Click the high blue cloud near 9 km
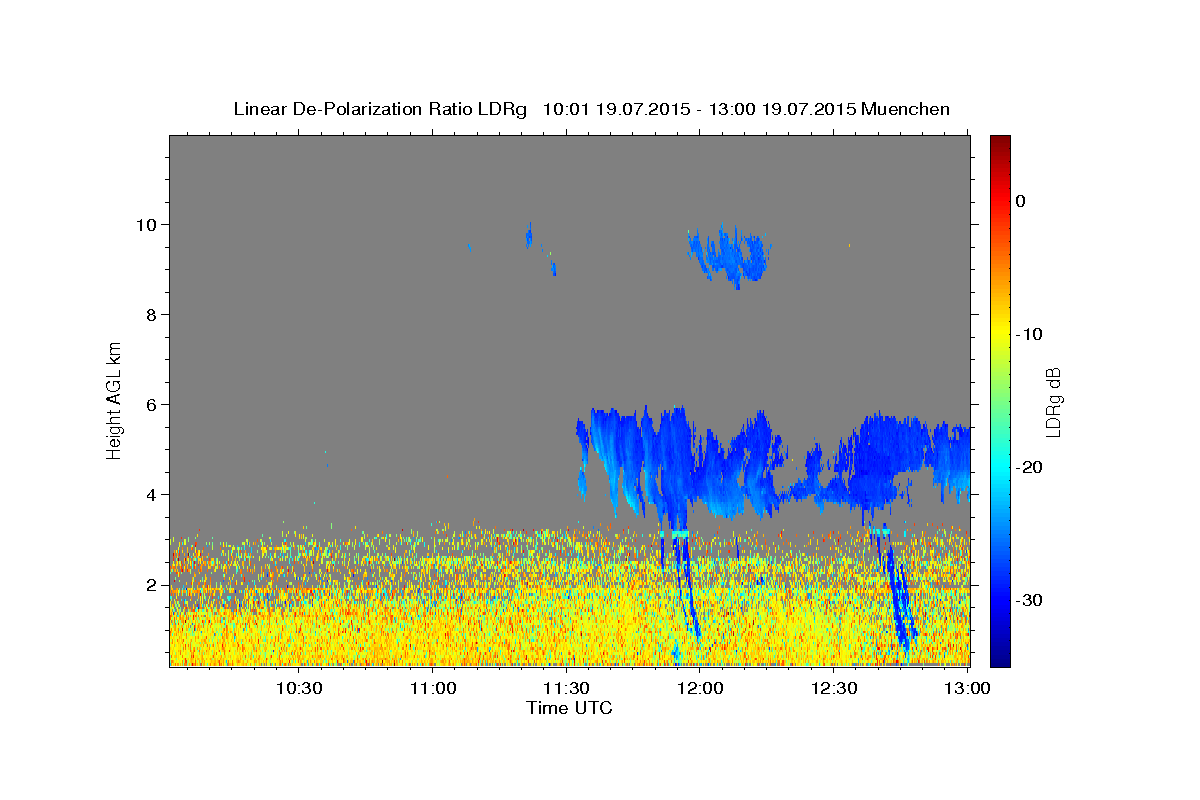Image resolution: width=1200 pixels, height=800 pixels. click(729, 255)
